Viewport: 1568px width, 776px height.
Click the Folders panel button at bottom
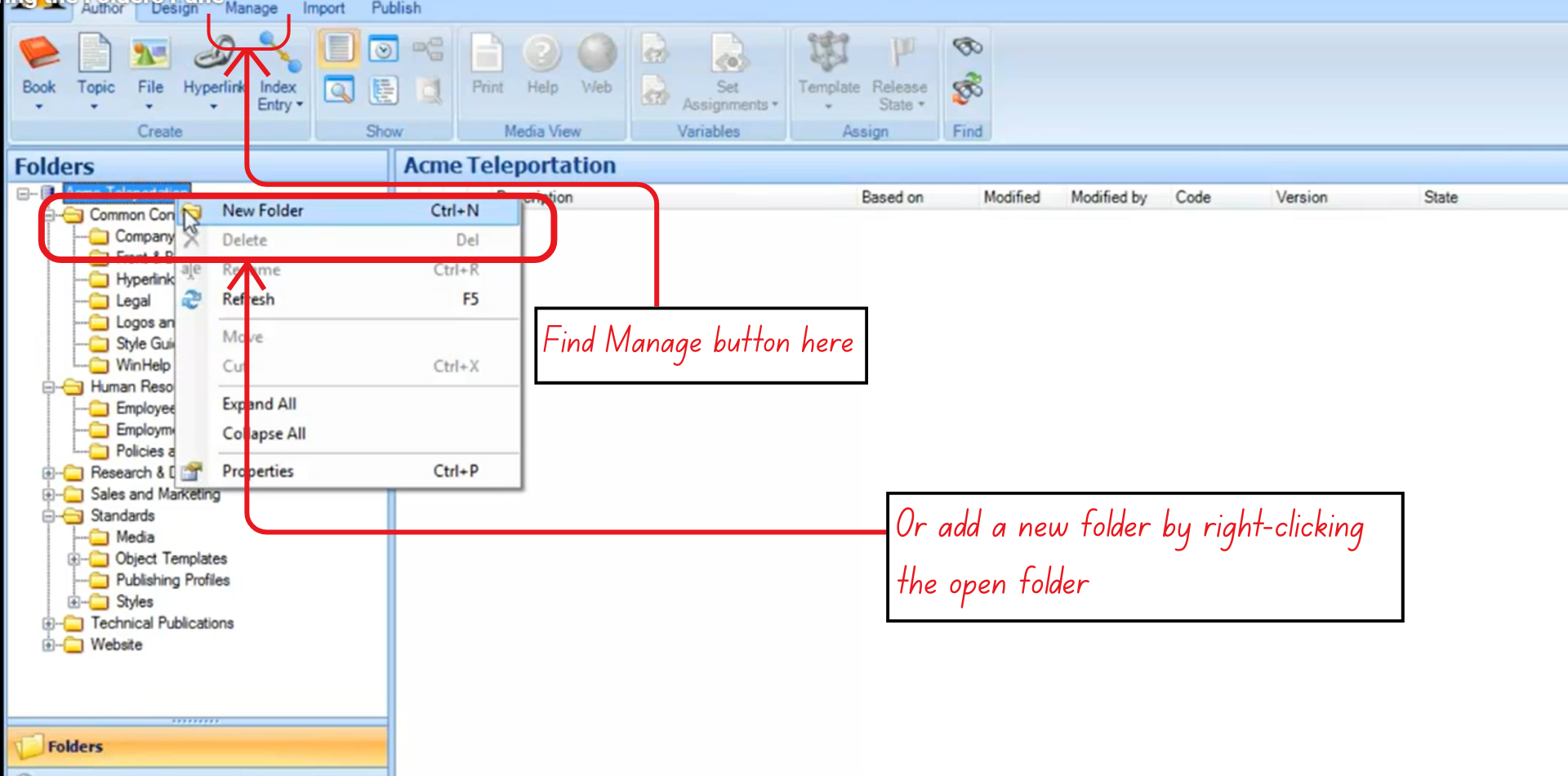click(75, 746)
